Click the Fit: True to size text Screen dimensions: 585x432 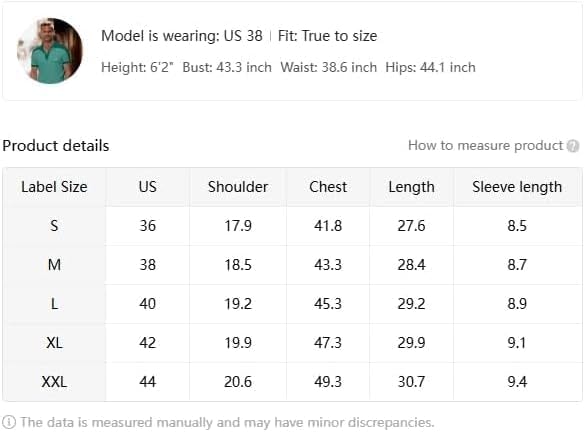pyautogui.click(x=328, y=36)
